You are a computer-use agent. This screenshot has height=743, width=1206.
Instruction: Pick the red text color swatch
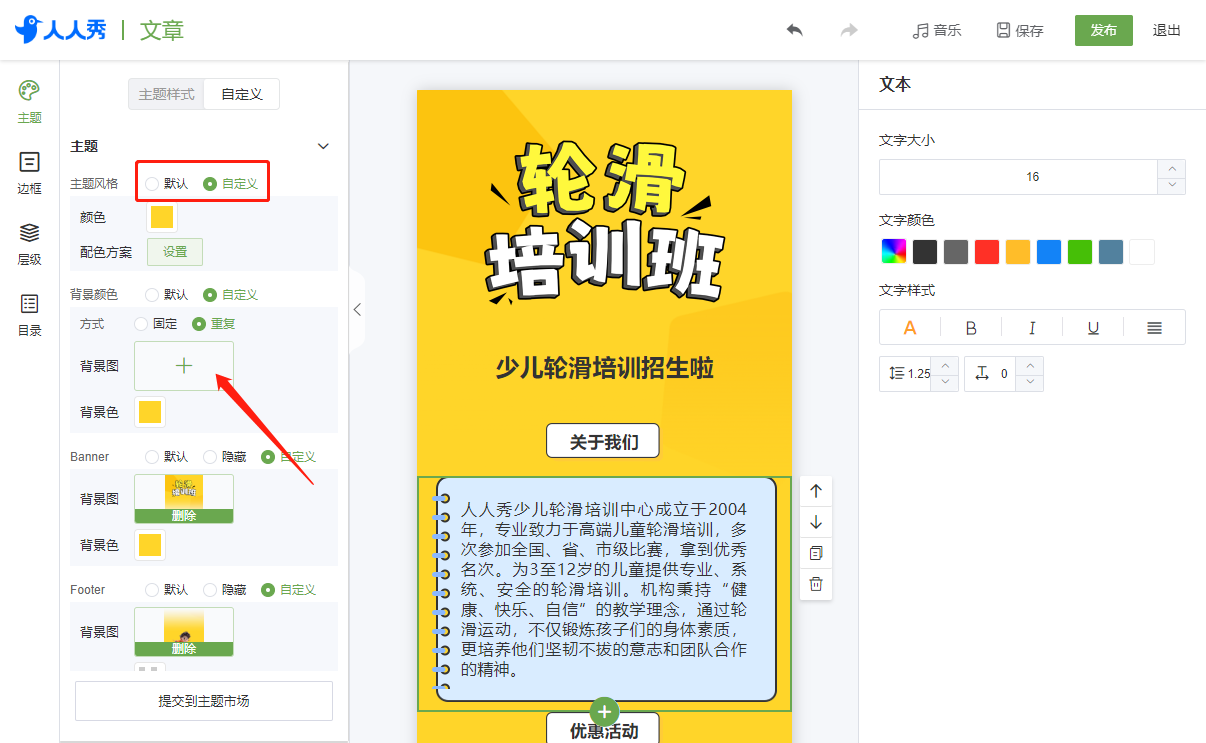tap(987, 252)
